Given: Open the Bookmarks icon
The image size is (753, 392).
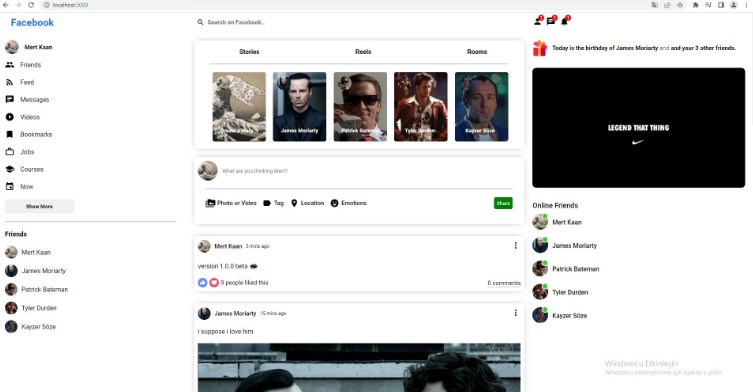Looking at the screenshot, I should pyautogui.click(x=10, y=135).
